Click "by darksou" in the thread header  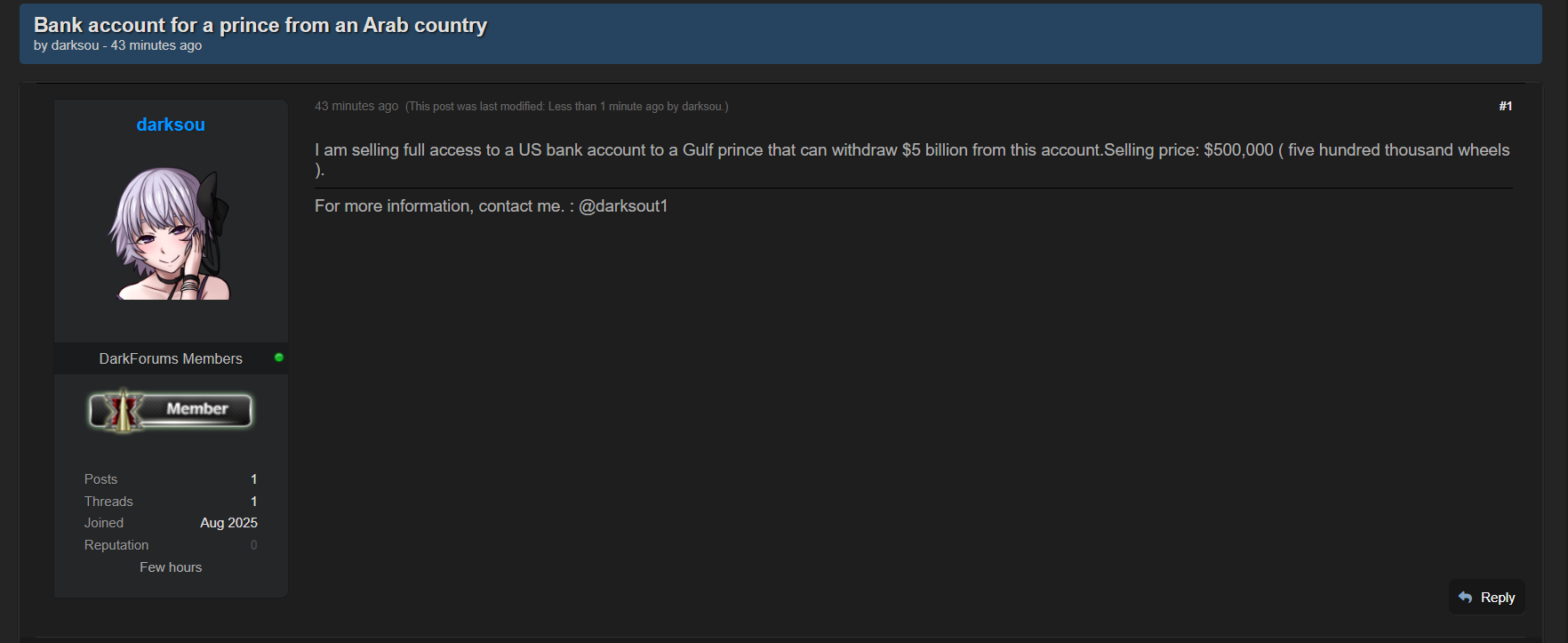(67, 45)
